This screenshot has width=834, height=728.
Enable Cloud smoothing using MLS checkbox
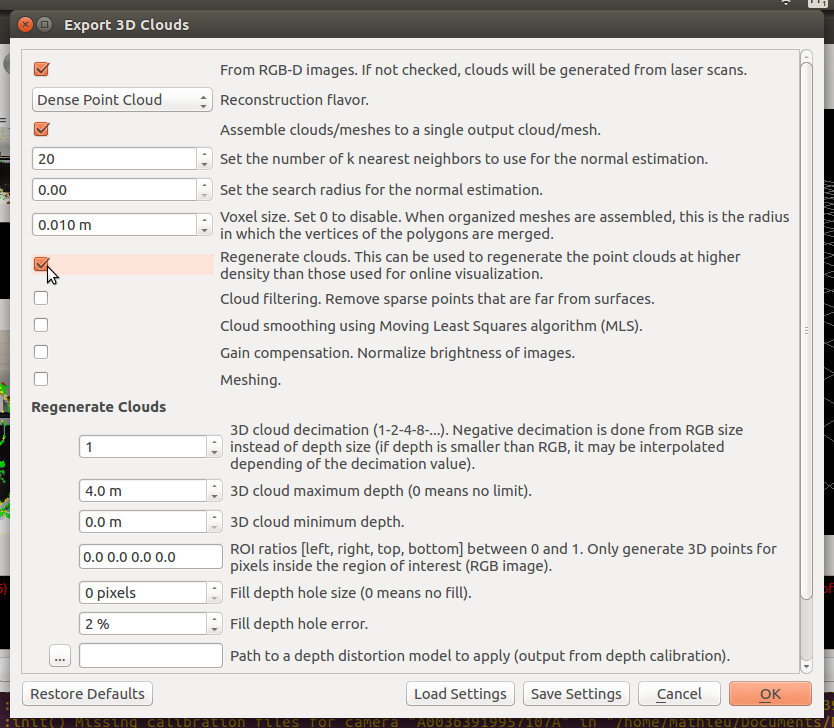[x=41, y=325]
